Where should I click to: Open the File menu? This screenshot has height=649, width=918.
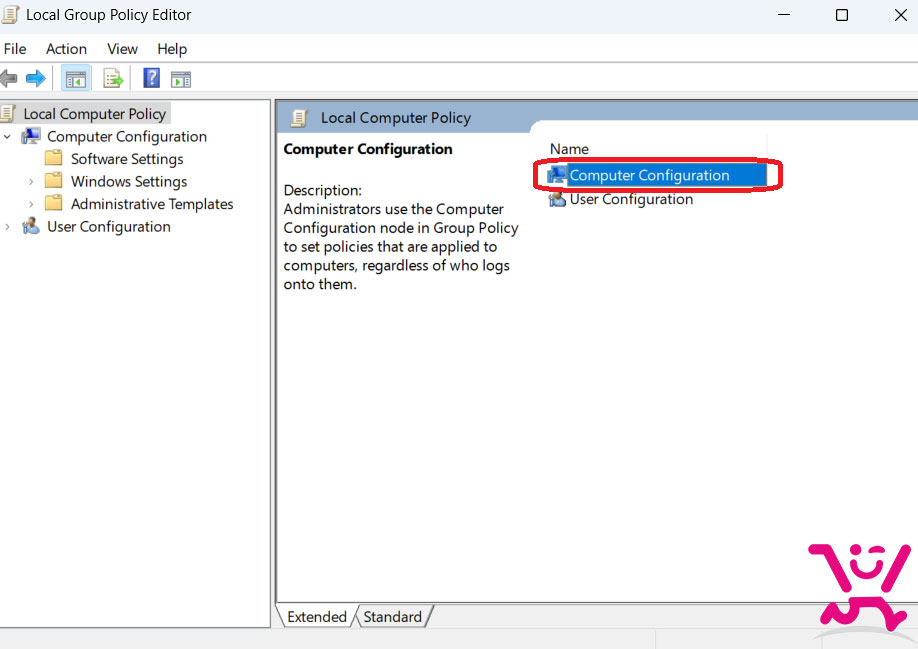click(15, 49)
